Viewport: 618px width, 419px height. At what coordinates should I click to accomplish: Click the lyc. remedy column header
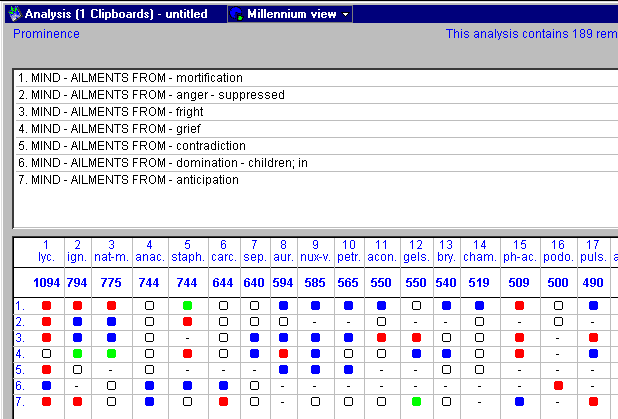(46, 251)
